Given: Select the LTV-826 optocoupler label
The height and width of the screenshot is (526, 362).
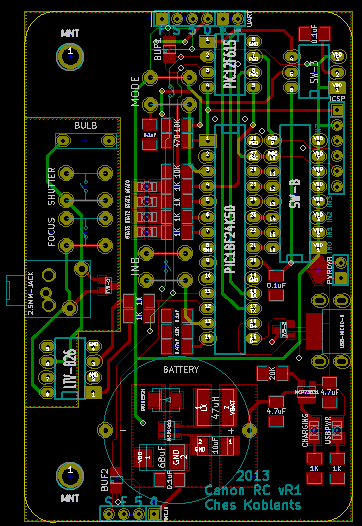Looking at the screenshot, I should [70, 368].
